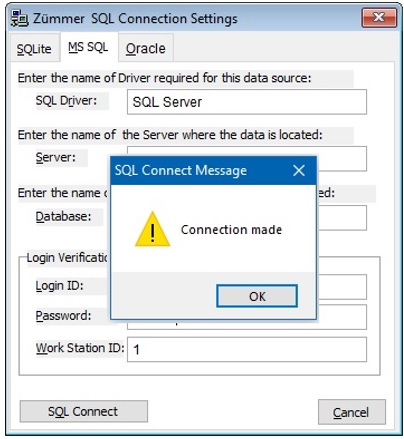Focus the Login ID input field
The image size is (404, 439).
click(342, 287)
